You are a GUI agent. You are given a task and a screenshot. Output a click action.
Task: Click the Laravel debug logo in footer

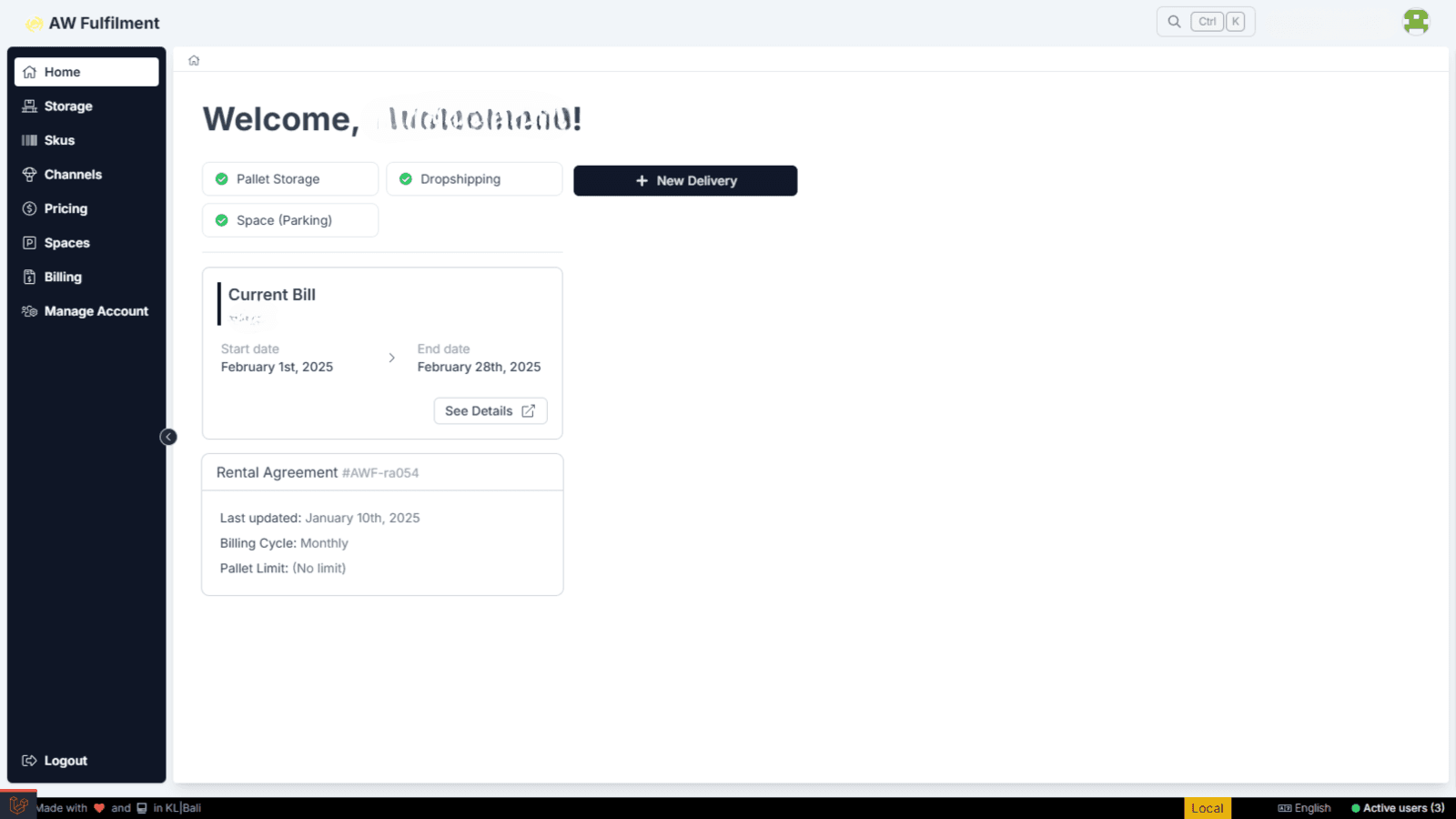click(x=18, y=805)
